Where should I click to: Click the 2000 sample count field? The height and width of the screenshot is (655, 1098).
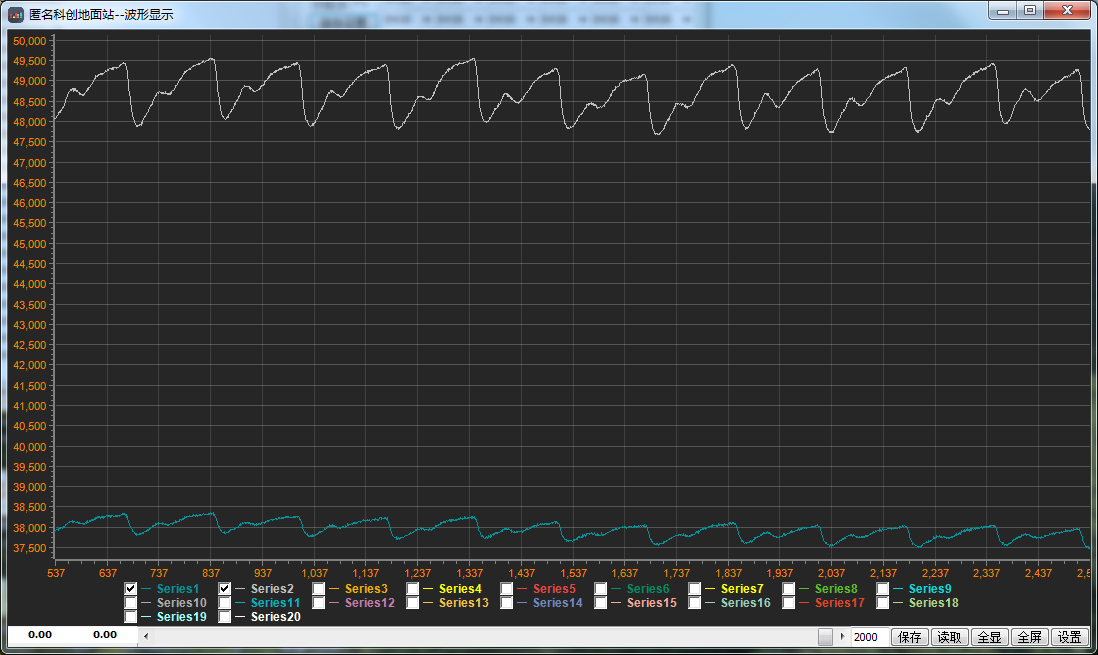(x=870, y=637)
